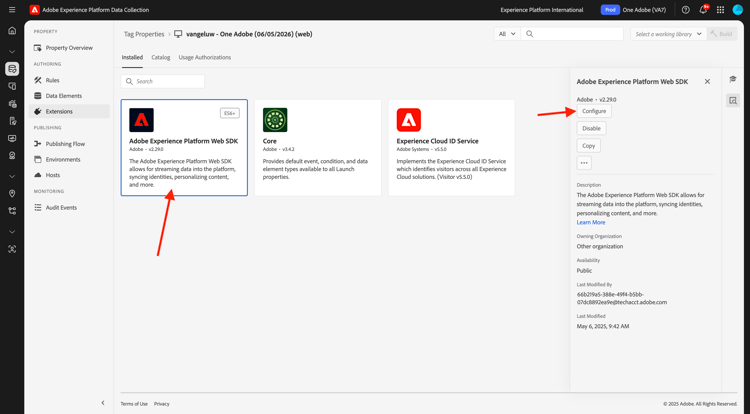Switch to the Usage Authorizations tab

click(x=205, y=57)
